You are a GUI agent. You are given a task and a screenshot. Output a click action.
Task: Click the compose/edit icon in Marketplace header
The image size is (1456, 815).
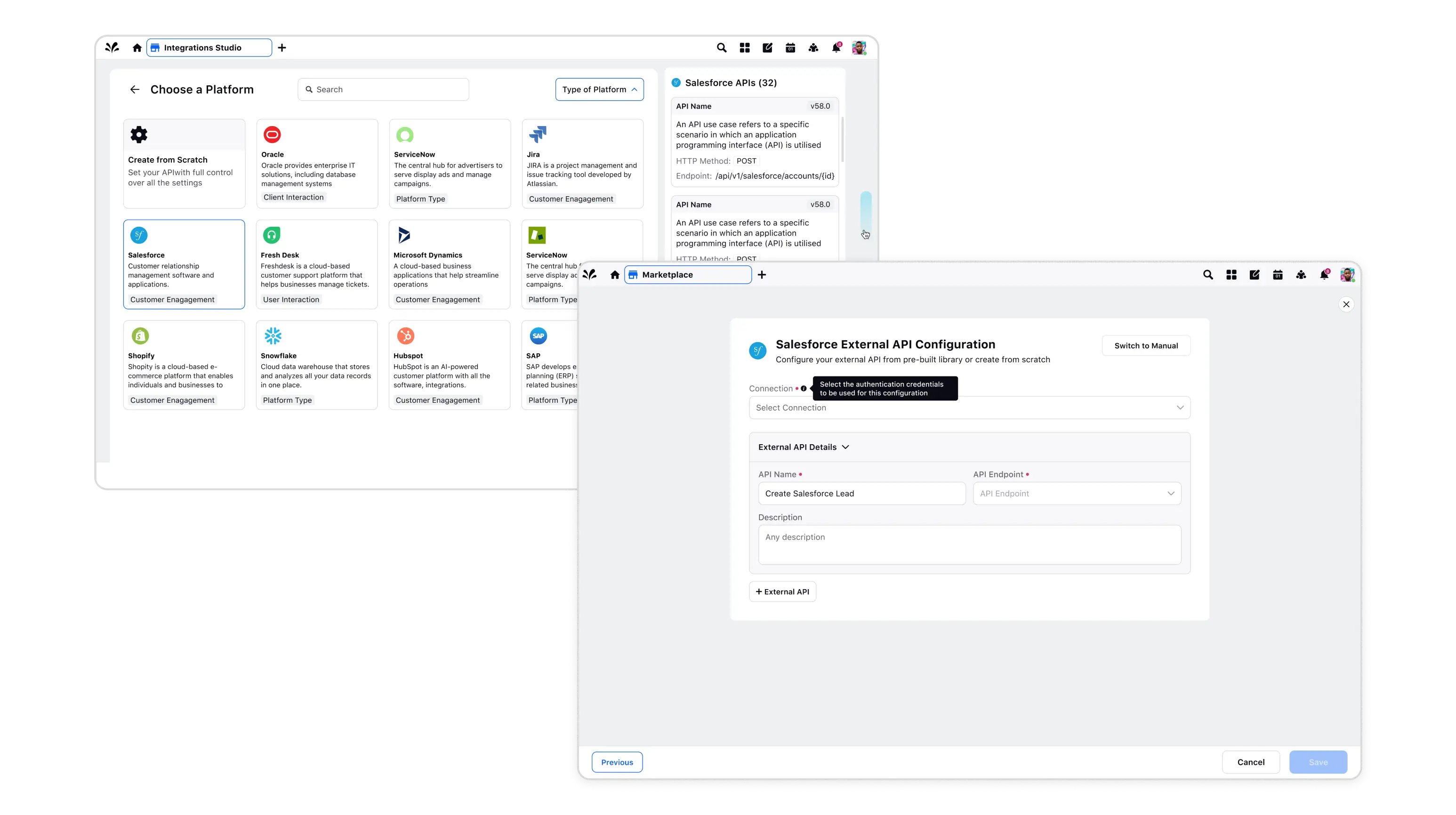[x=1254, y=275]
